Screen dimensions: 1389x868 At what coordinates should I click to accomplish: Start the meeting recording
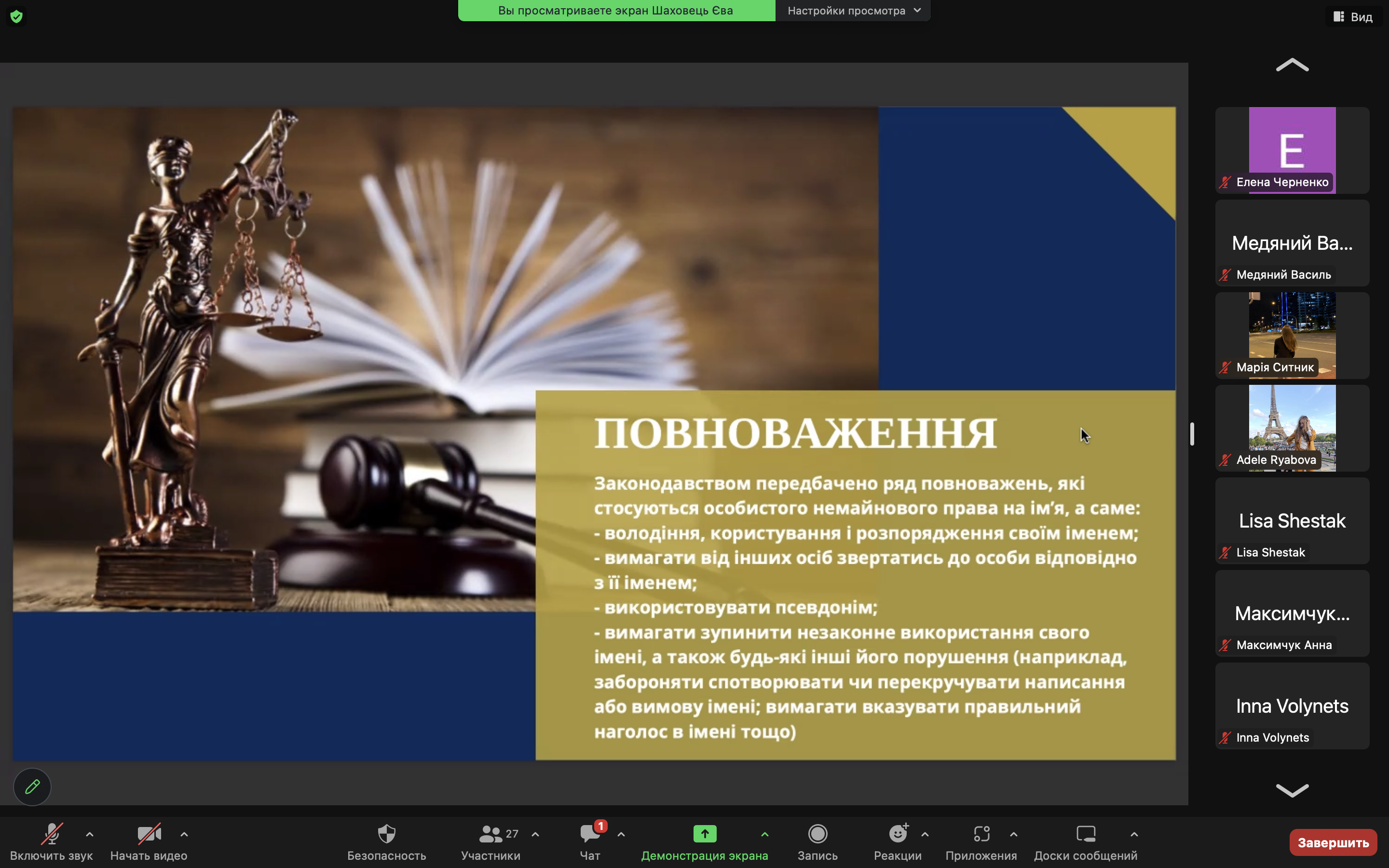(x=817, y=841)
